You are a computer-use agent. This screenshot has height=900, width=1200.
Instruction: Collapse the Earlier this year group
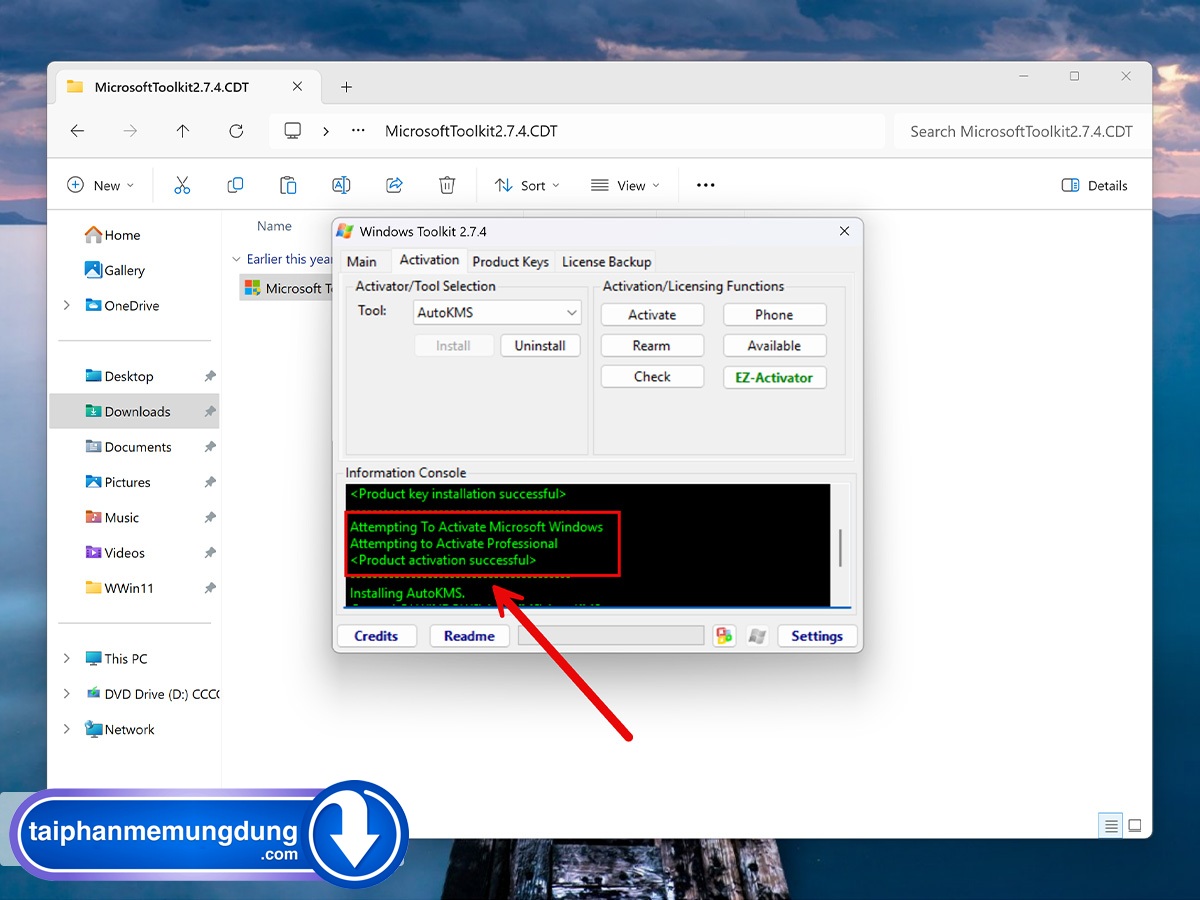point(237,259)
